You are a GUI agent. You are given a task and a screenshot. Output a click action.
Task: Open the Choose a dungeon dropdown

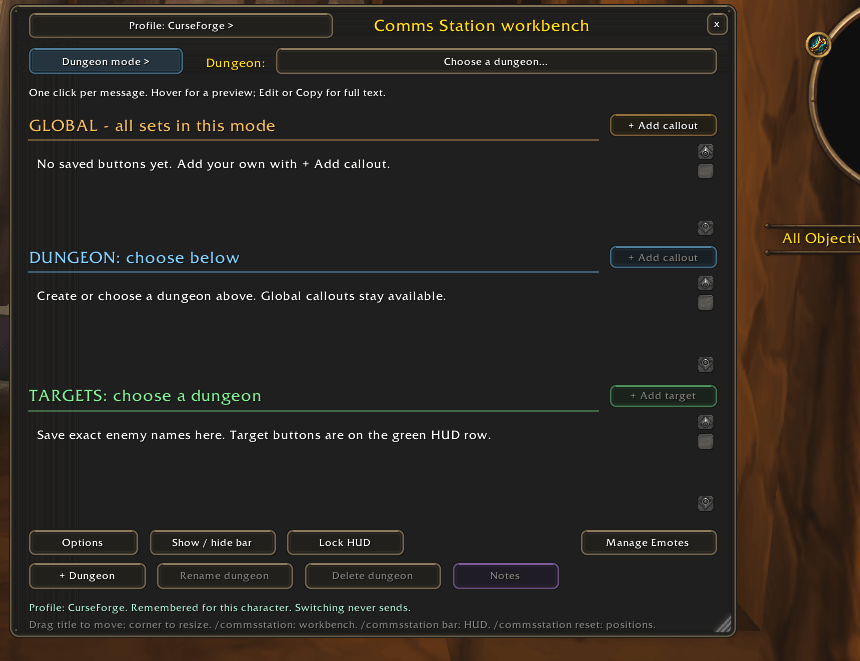(496, 61)
